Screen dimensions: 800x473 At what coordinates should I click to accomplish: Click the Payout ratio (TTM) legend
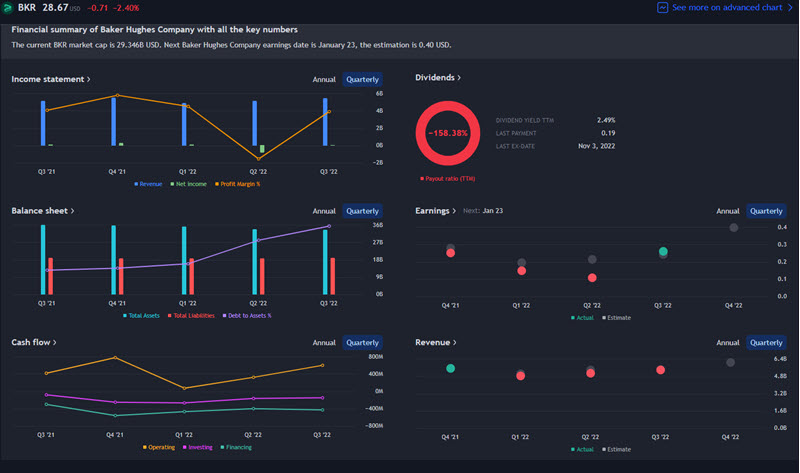click(x=447, y=179)
